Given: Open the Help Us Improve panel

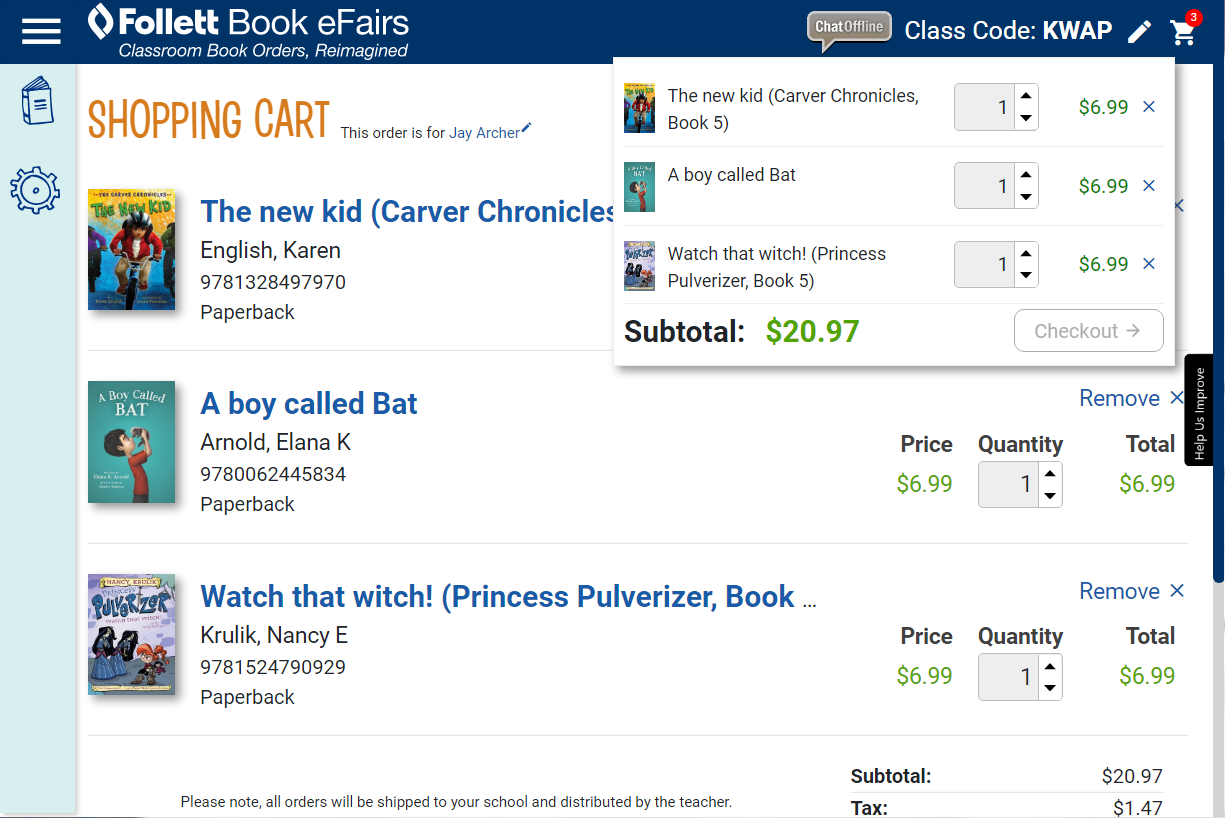Looking at the screenshot, I should point(1199,411).
